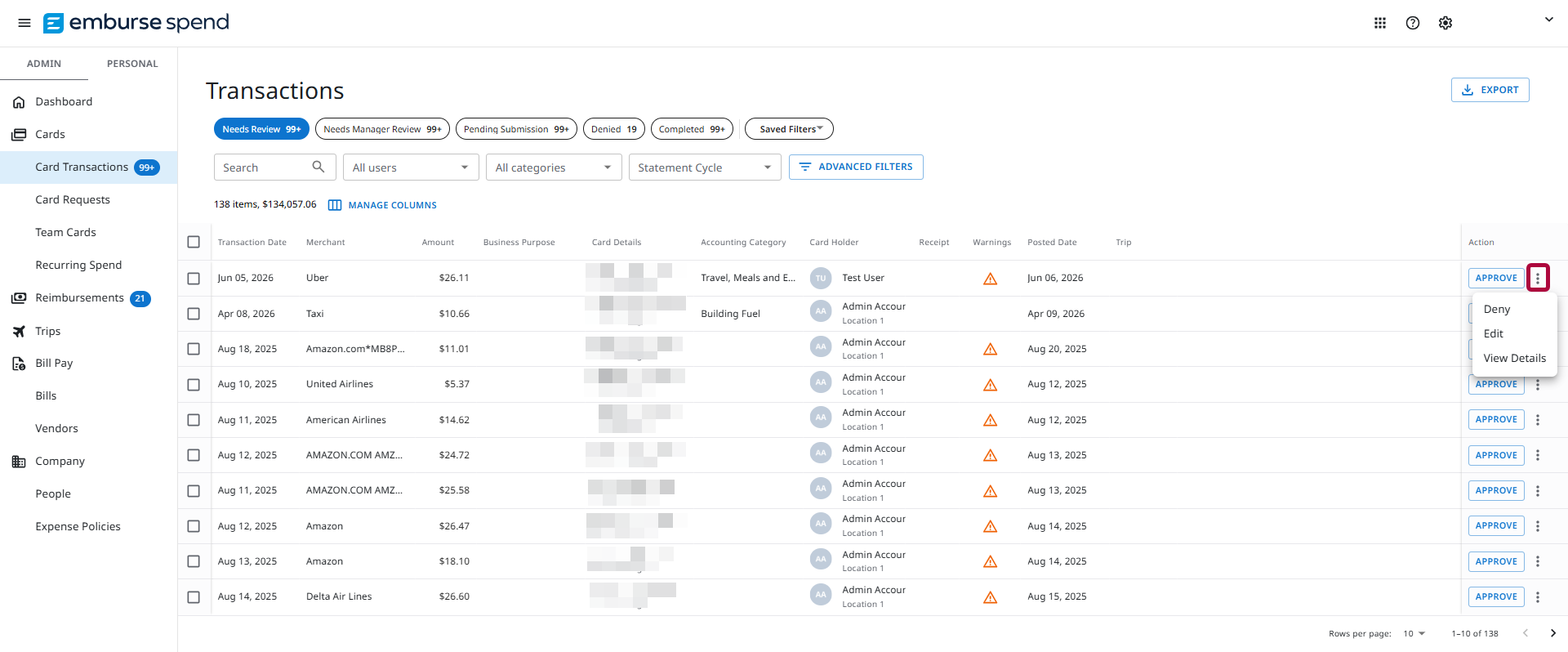Open the Delta Air Lines row kebab menu
This screenshot has height=652, width=1568.
click(1538, 597)
